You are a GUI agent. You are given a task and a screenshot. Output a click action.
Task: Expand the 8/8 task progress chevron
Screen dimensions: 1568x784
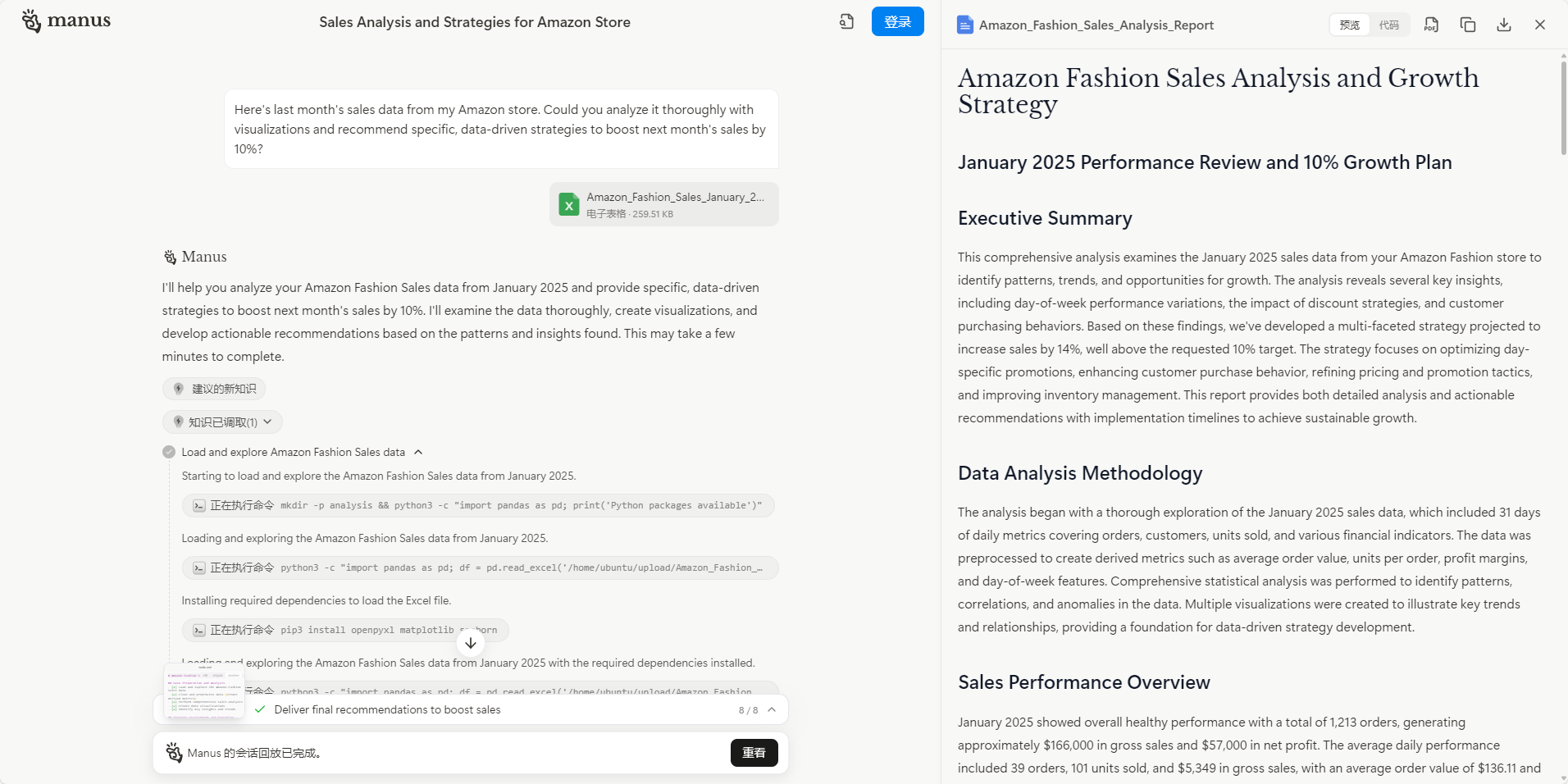point(772,710)
